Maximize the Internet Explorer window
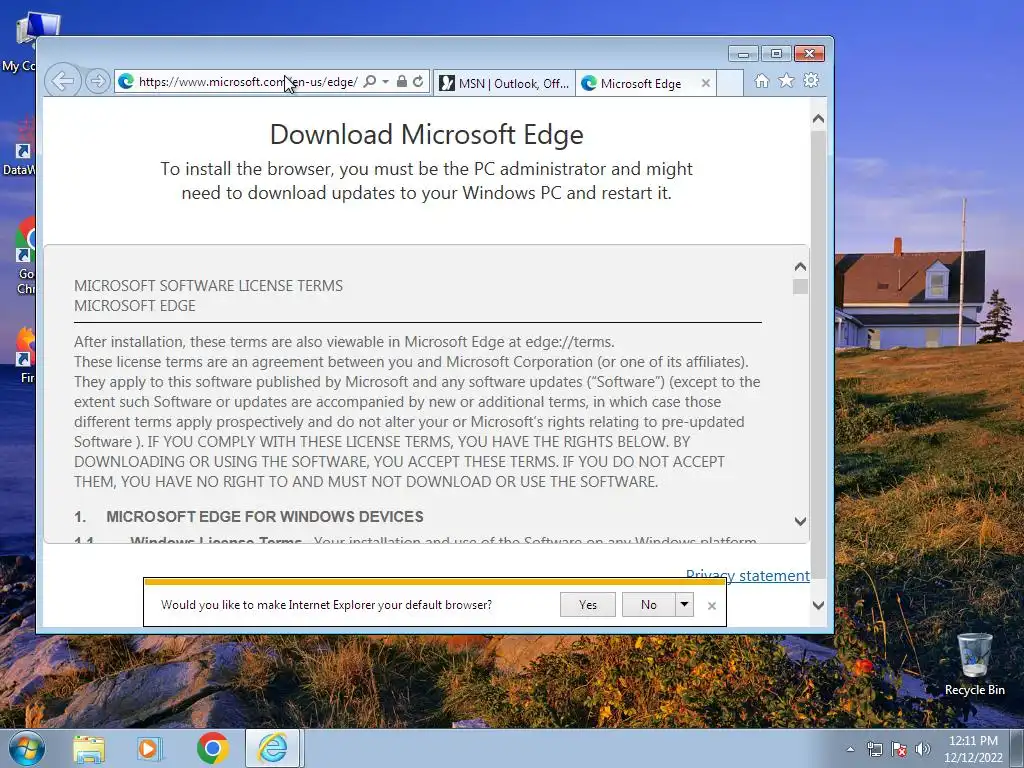 click(x=776, y=54)
